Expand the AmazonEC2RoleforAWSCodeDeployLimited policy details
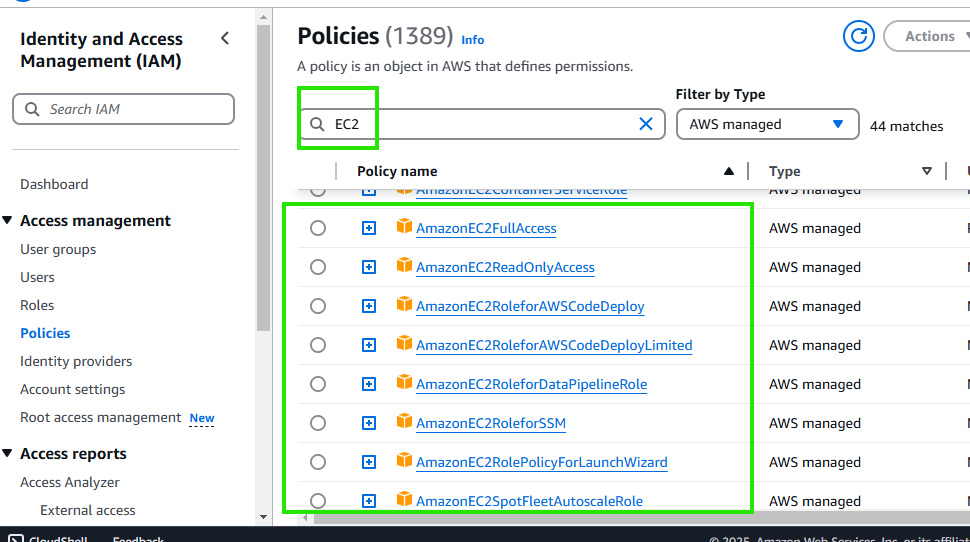The image size is (970, 542). (369, 345)
